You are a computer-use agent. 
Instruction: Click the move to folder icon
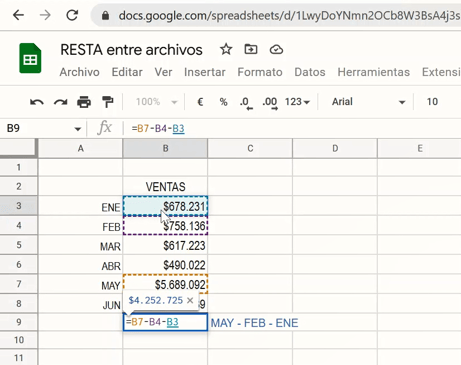[251, 49]
